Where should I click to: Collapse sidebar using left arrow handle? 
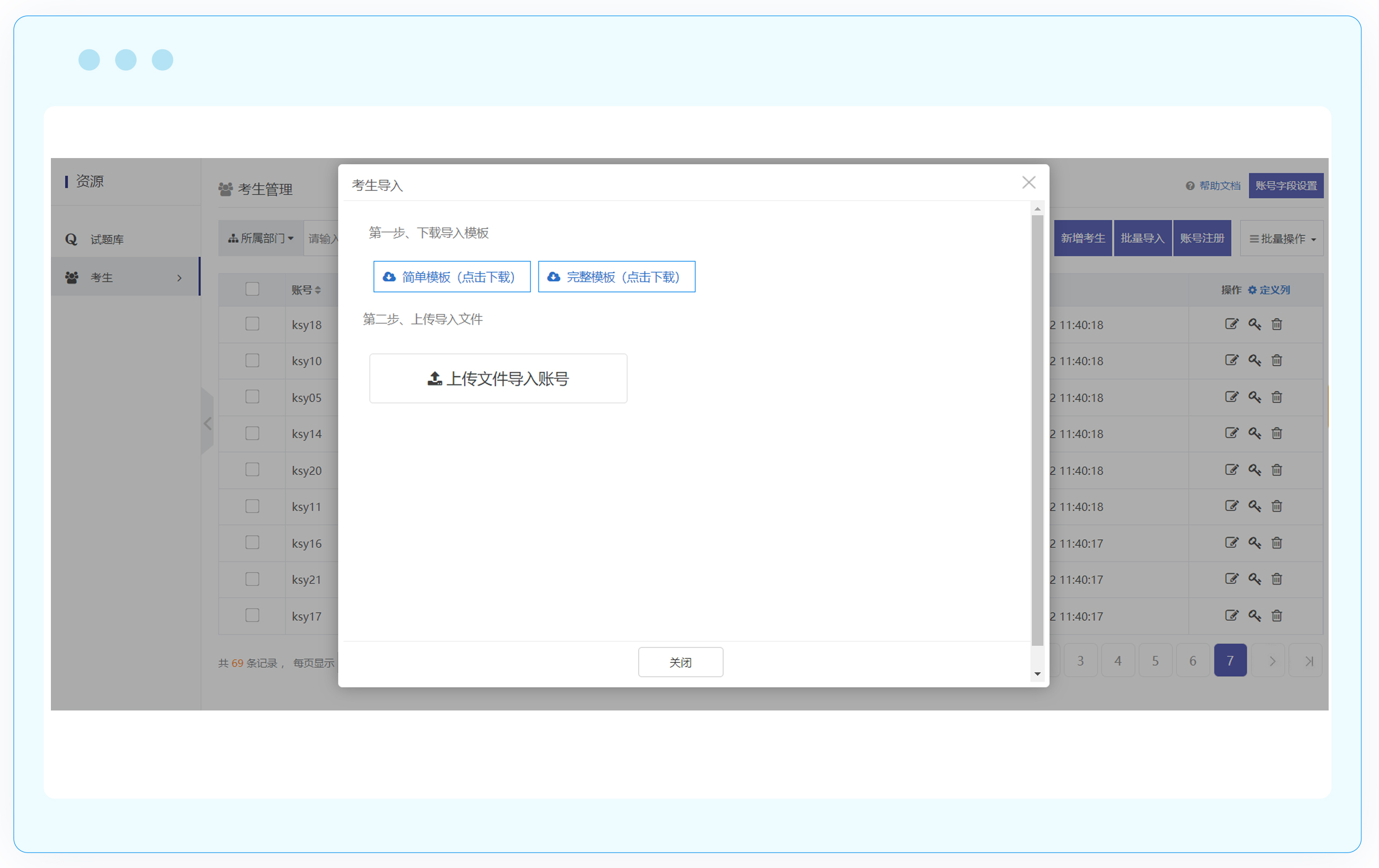pos(207,424)
